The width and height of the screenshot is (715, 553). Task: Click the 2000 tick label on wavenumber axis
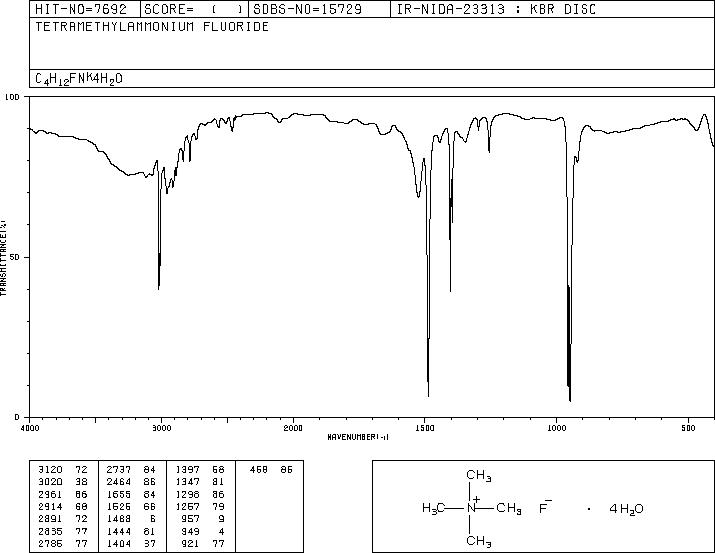click(x=293, y=428)
